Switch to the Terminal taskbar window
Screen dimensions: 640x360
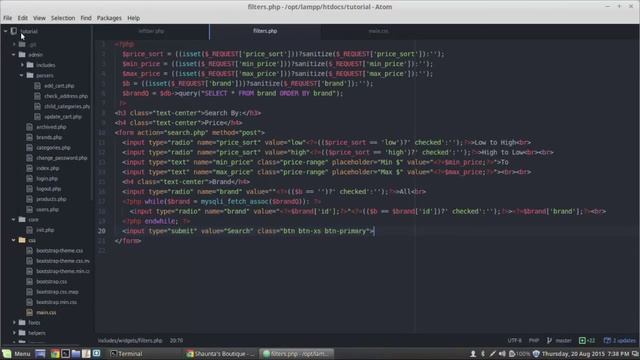144,353
